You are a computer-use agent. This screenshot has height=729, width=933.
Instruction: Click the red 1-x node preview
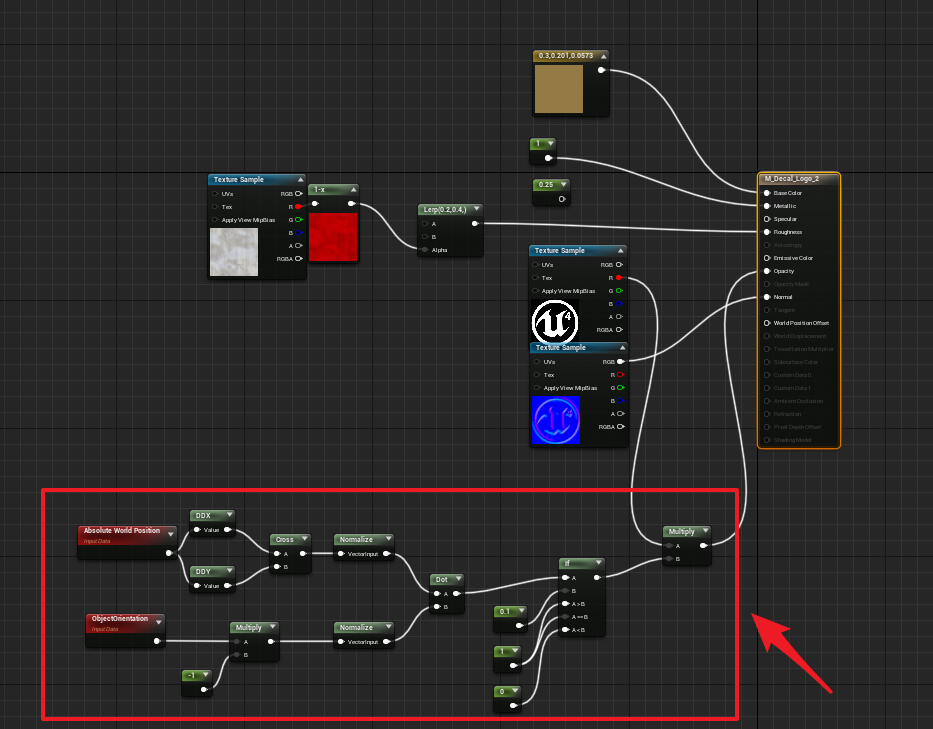pos(333,235)
